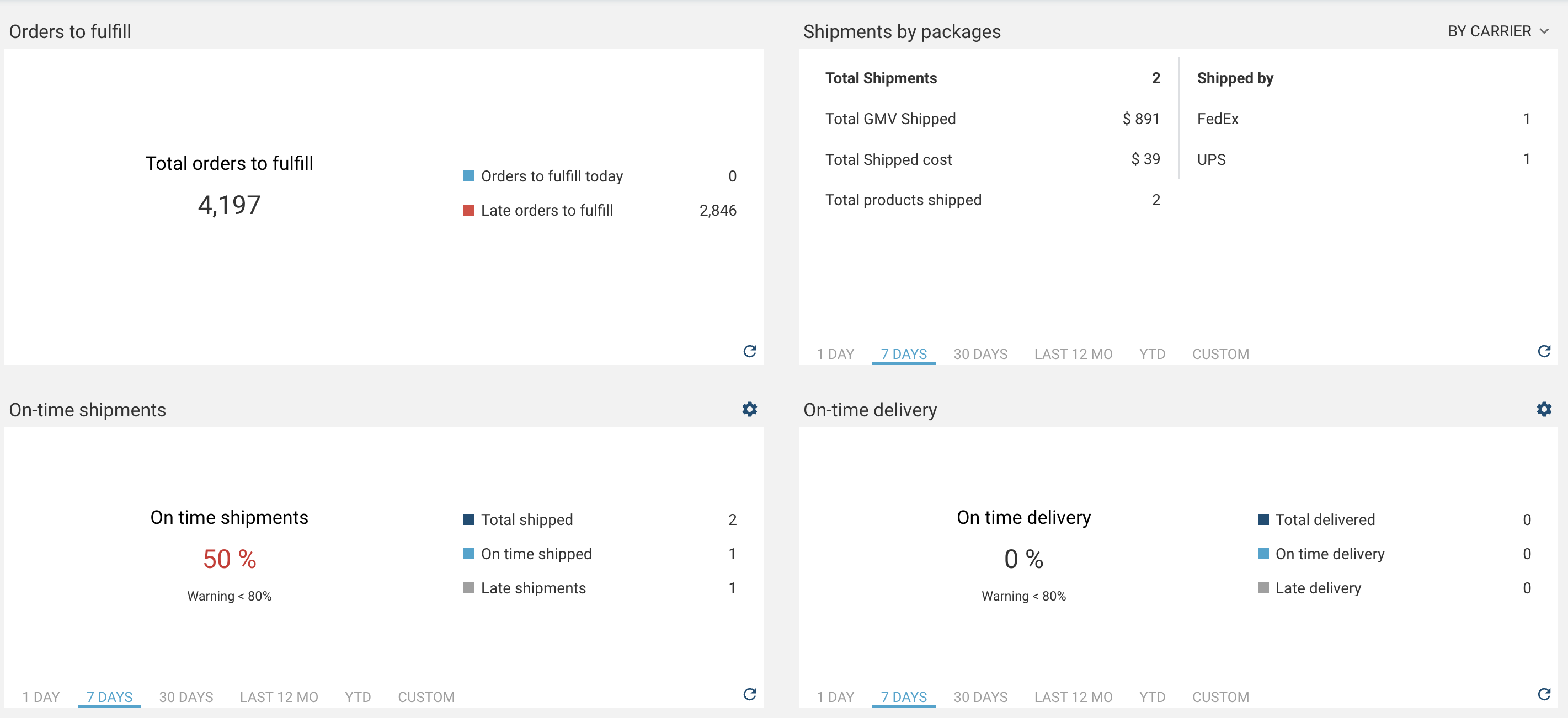Switch On-time delivery to 30 DAYS
Image resolution: width=1568 pixels, height=718 pixels.
980,697
